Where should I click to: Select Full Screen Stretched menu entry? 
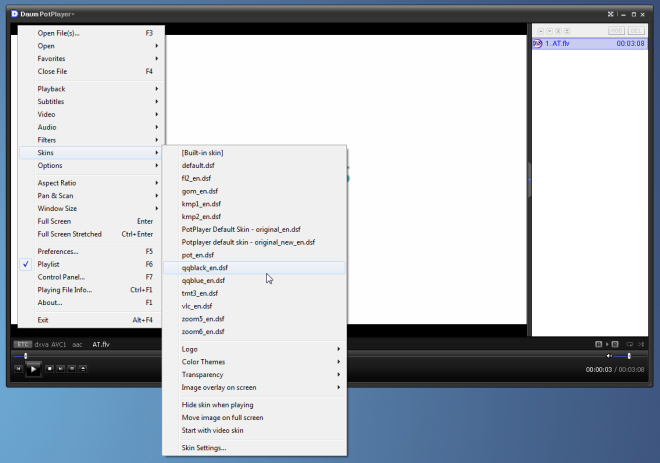[x=91, y=234]
